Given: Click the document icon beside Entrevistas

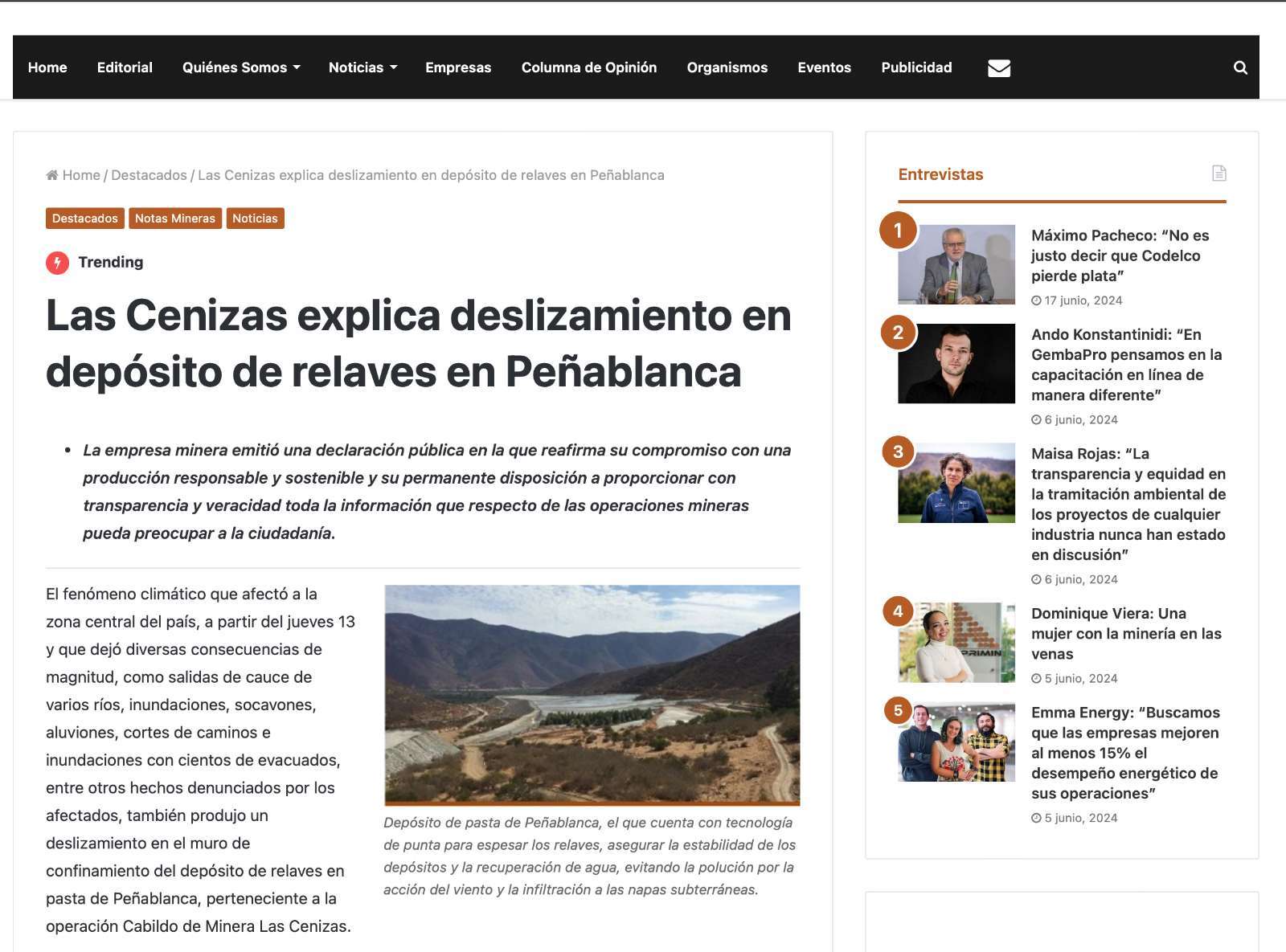Looking at the screenshot, I should pyautogui.click(x=1218, y=174).
